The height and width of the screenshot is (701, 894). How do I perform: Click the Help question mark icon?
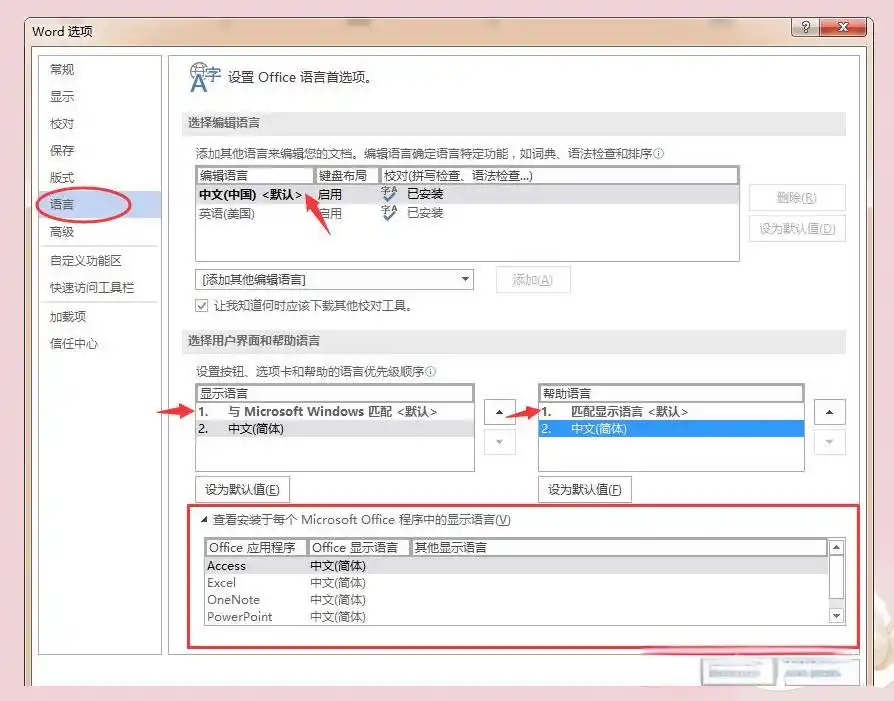pyautogui.click(x=806, y=28)
